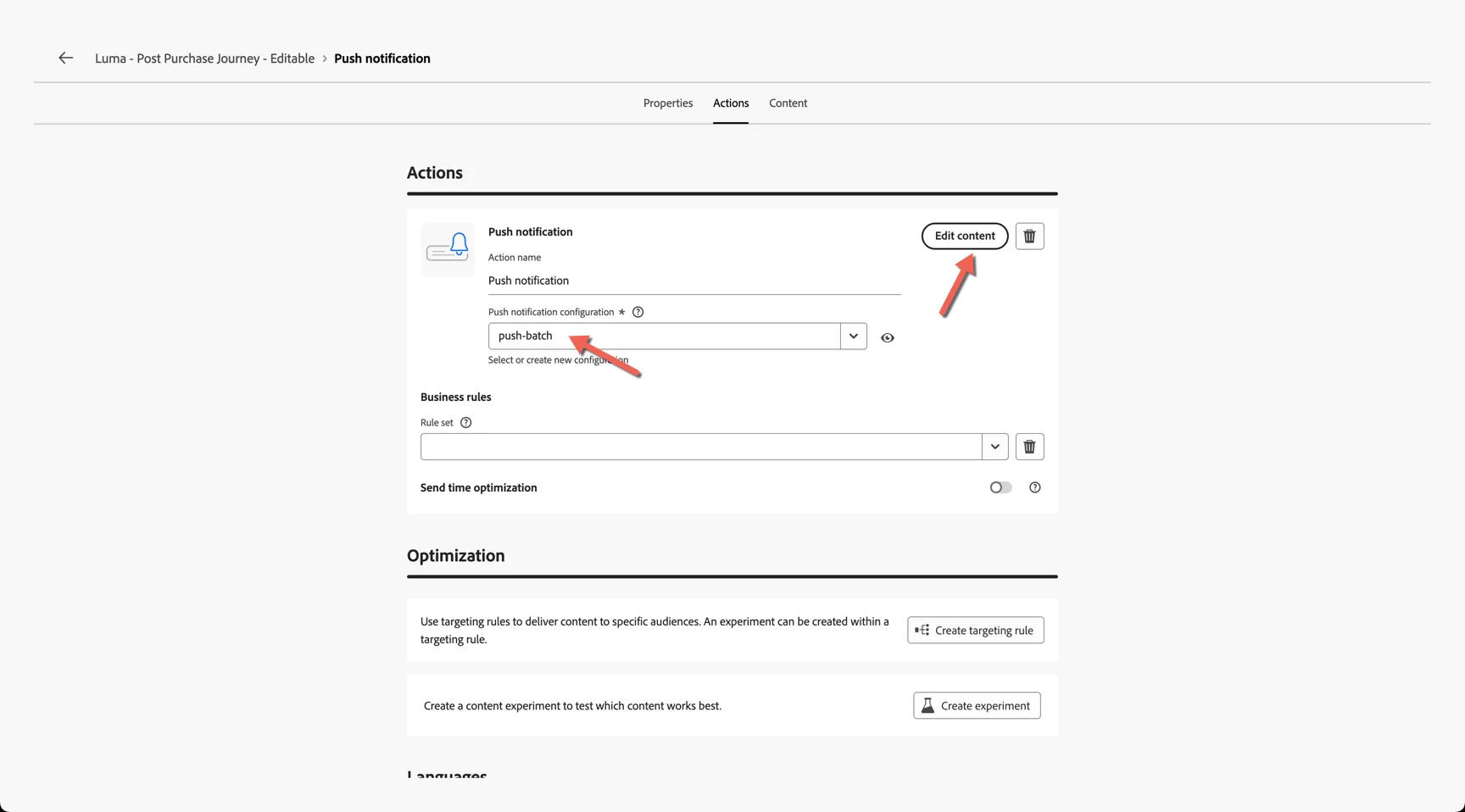
Task: Click the trash icon beside Rule set
Action: click(x=1029, y=447)
